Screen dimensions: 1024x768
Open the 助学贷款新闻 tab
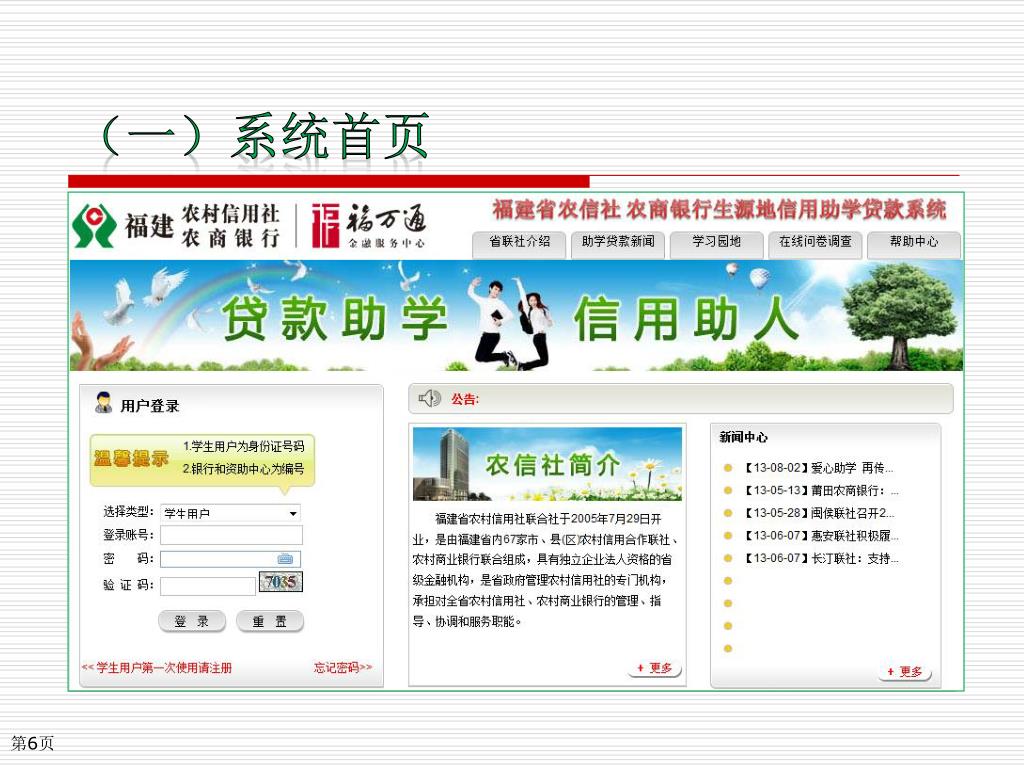[618, 243]
